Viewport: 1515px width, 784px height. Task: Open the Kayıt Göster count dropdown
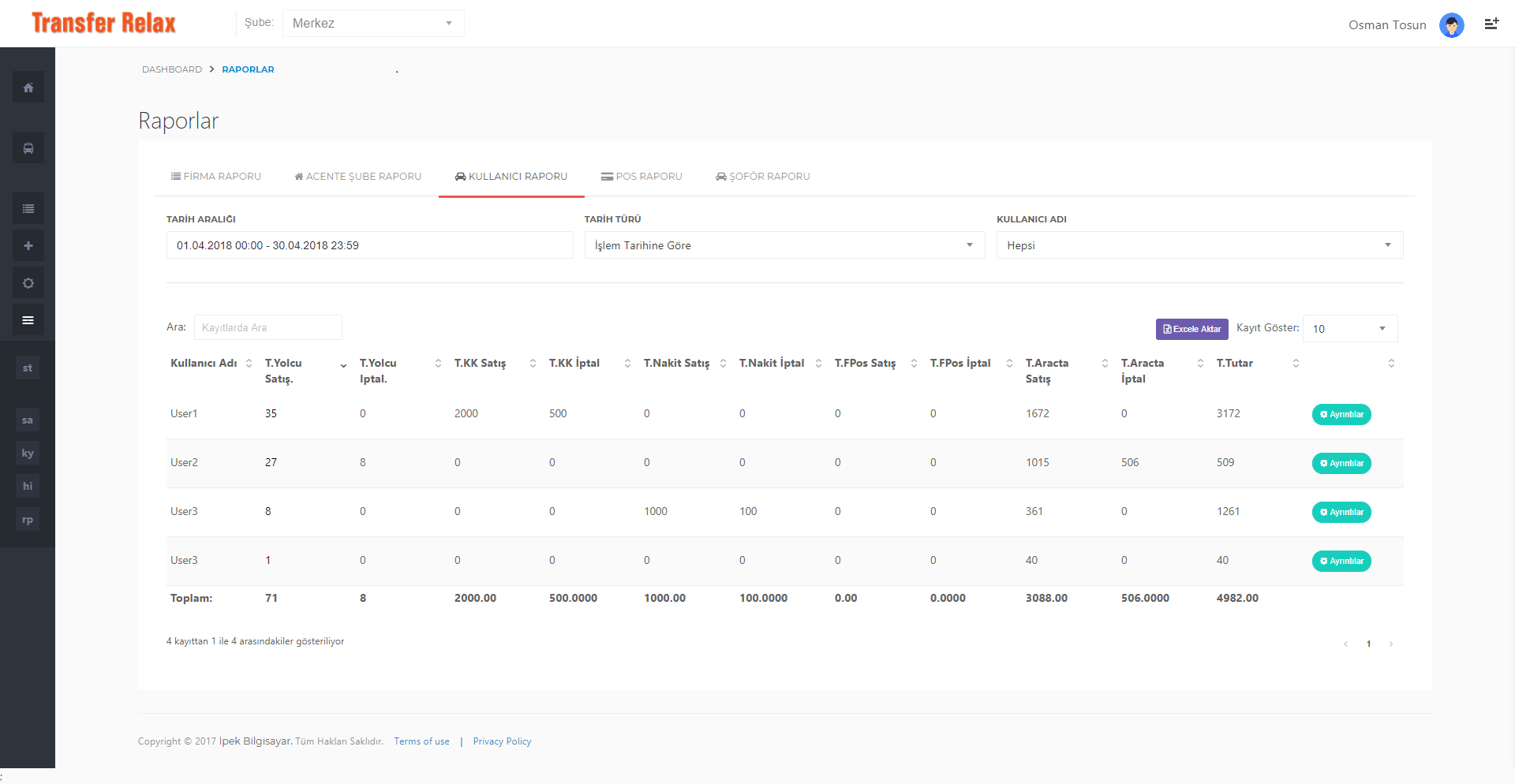[1349, 329]
